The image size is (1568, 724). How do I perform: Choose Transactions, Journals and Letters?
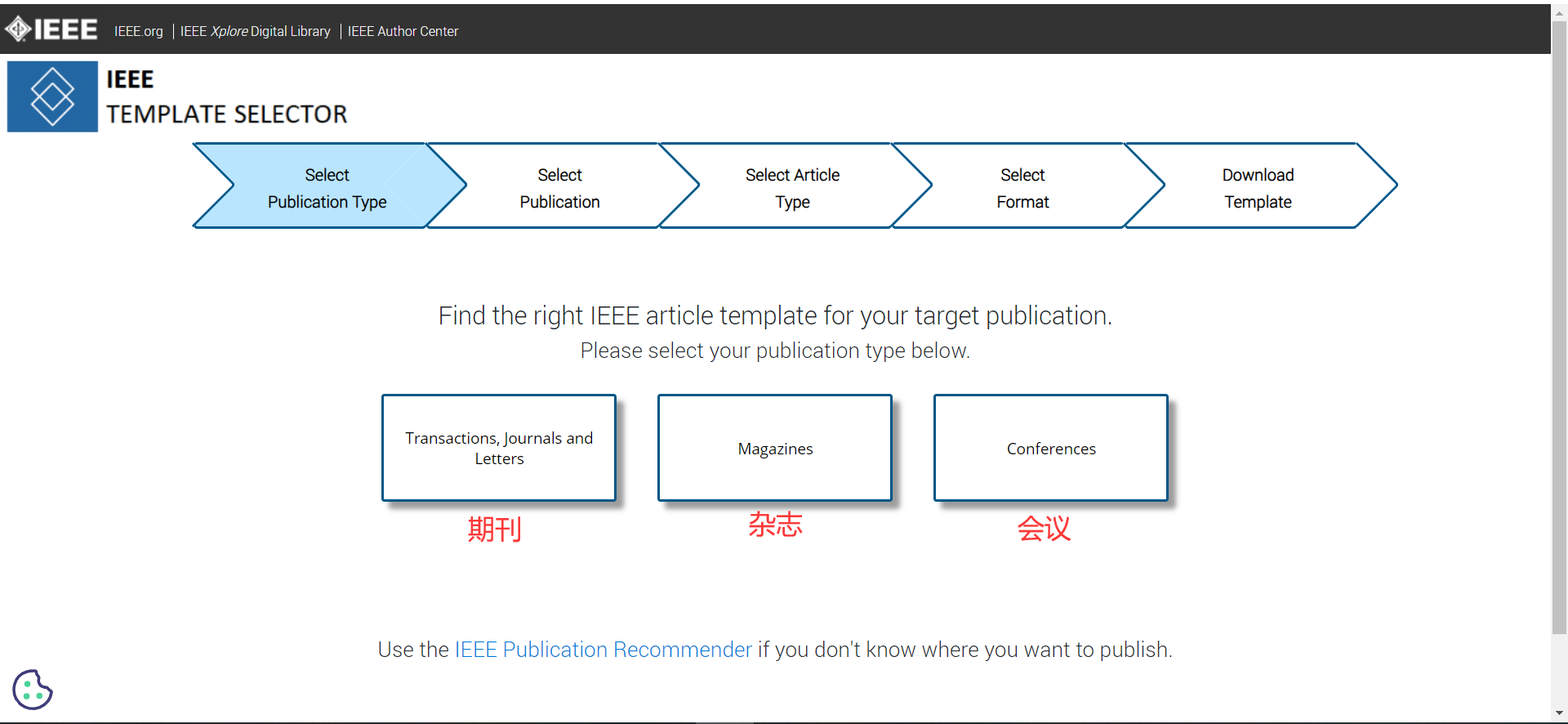(499, 448)
